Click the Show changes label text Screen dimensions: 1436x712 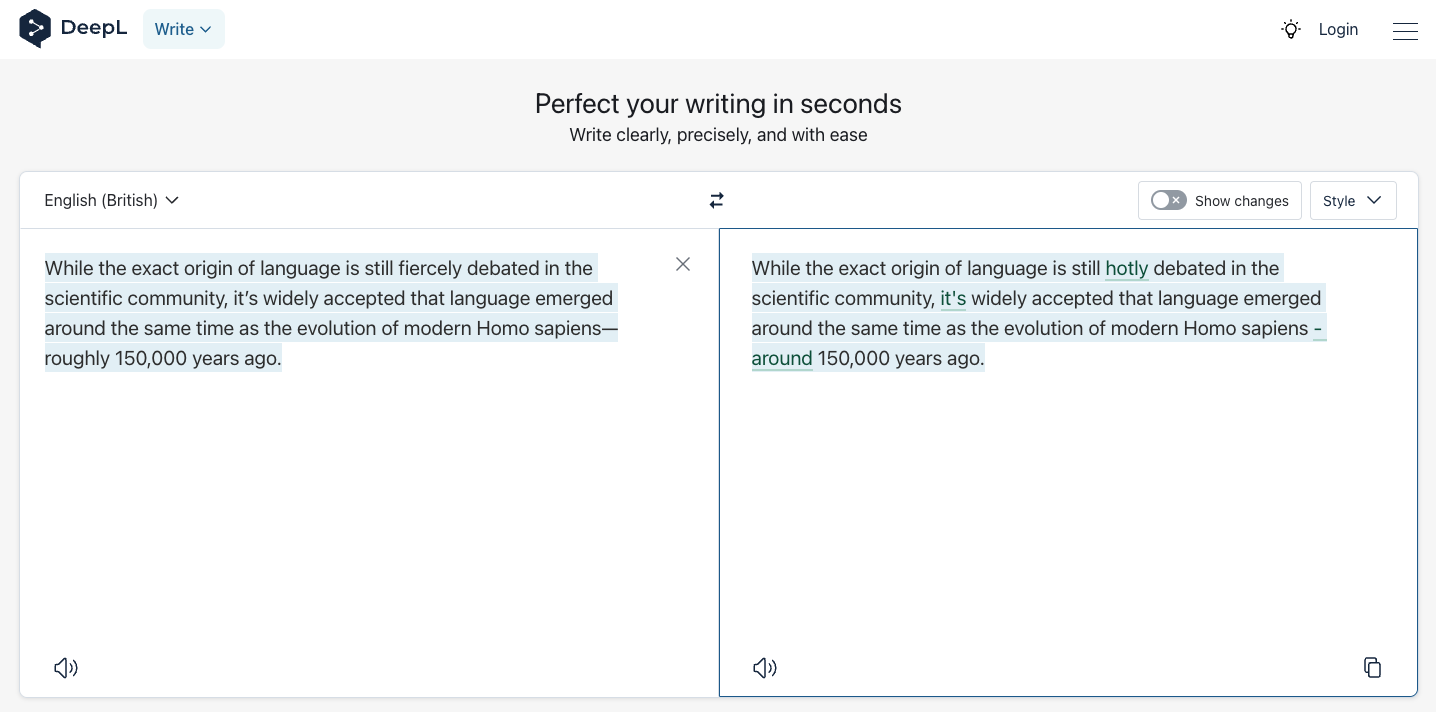(x=1241, y=201)
